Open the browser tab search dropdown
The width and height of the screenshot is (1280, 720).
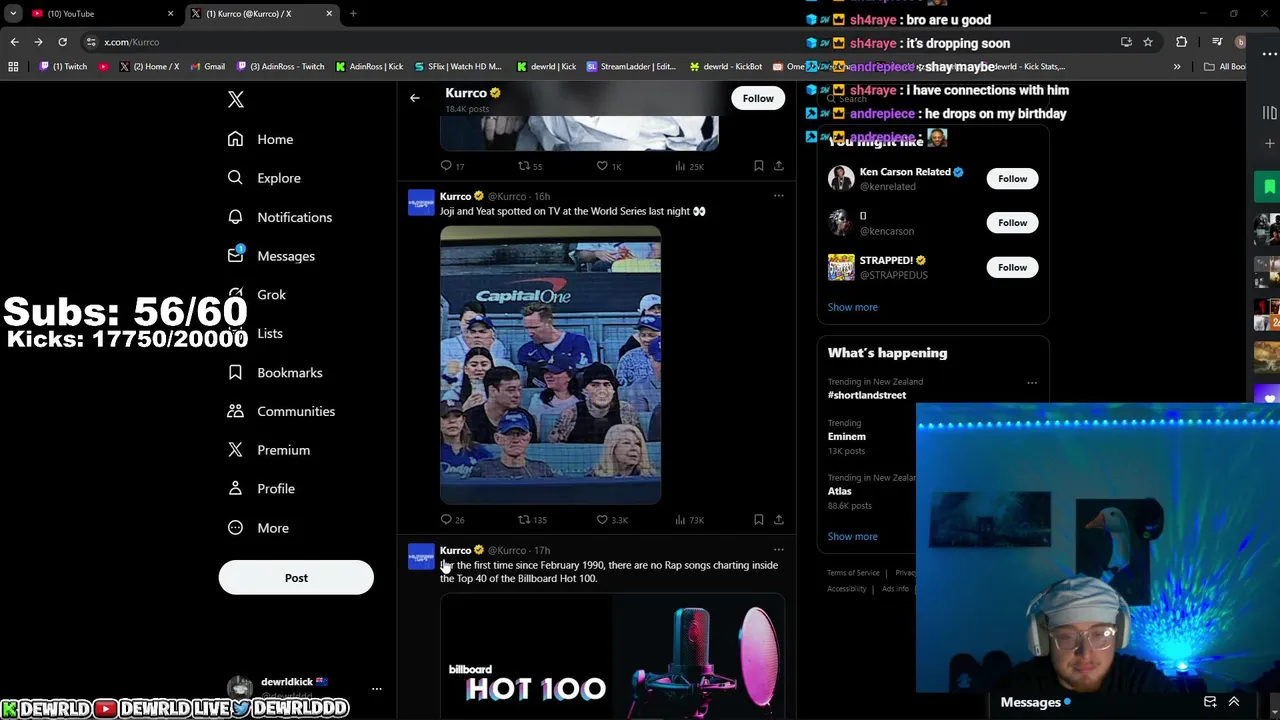(x=13, y=14)
